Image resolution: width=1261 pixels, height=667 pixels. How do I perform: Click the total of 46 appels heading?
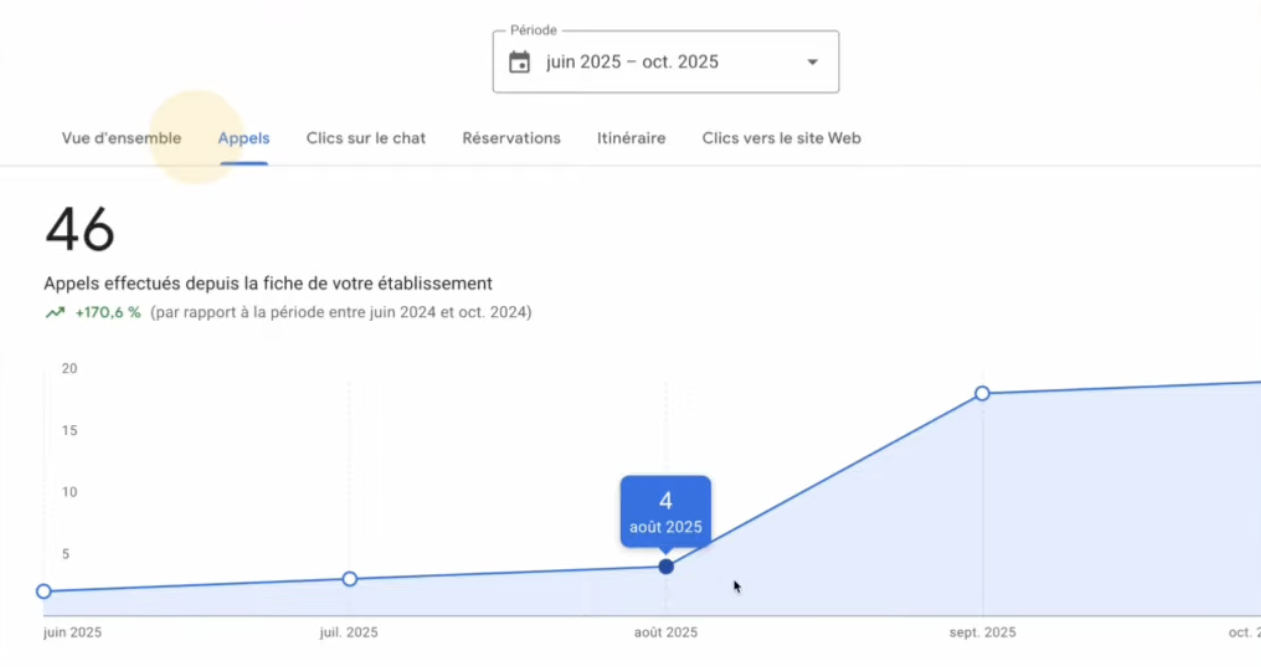(79, 229)
